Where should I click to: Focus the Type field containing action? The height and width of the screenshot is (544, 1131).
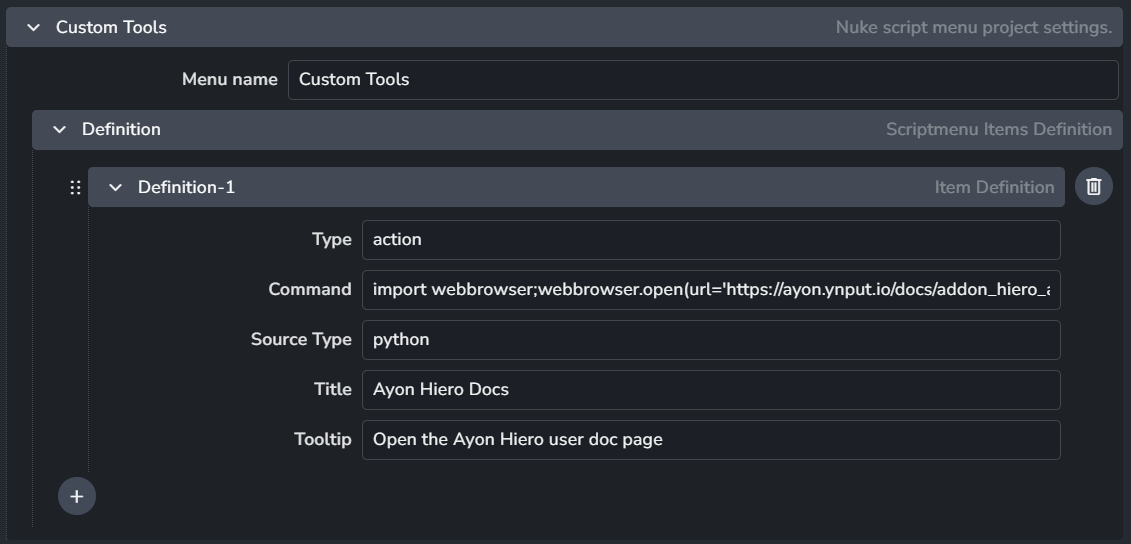(x=711, y=240)
